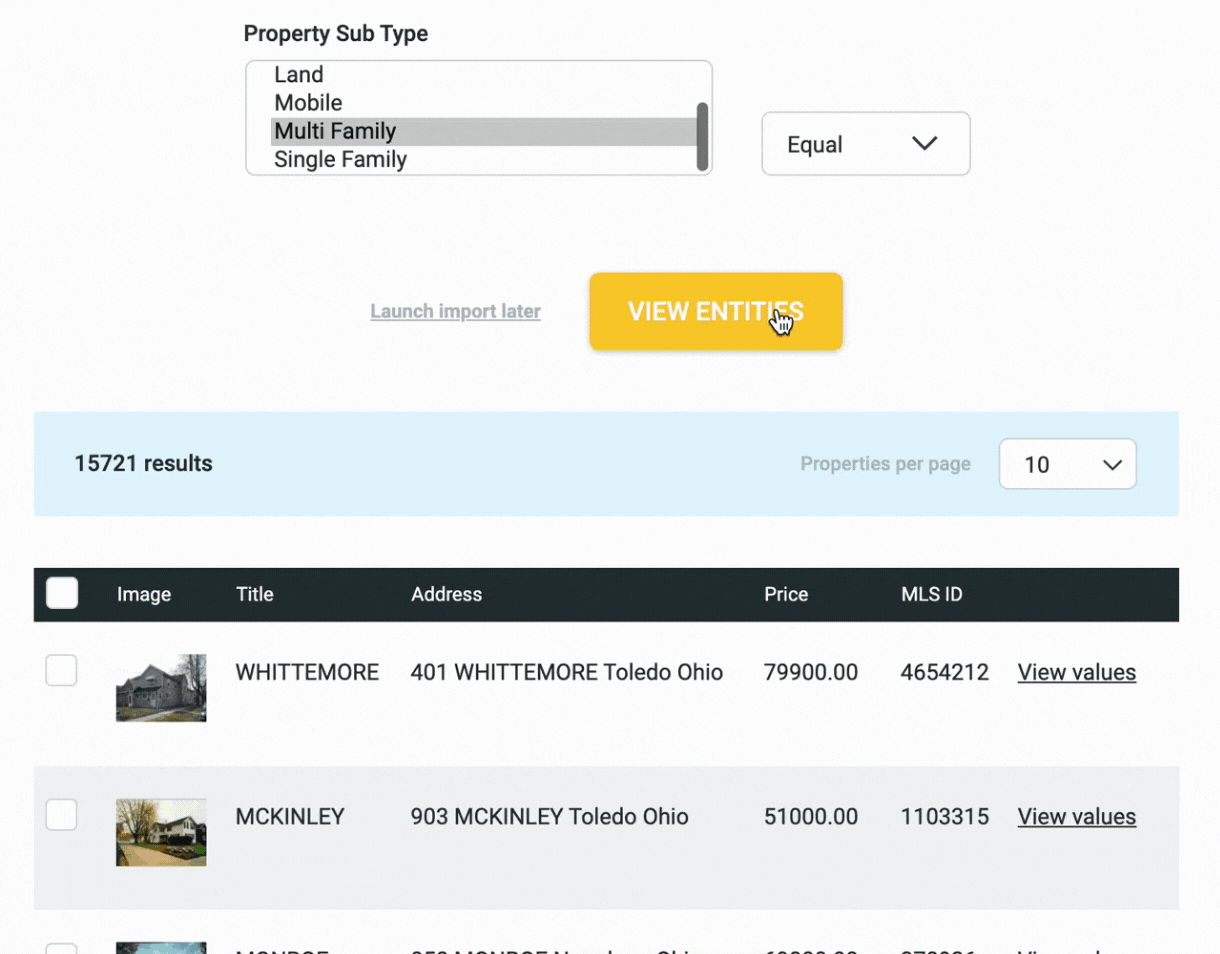Pick Single Family from the list
The image size is (1220, 954).
[x=340, y=159]
